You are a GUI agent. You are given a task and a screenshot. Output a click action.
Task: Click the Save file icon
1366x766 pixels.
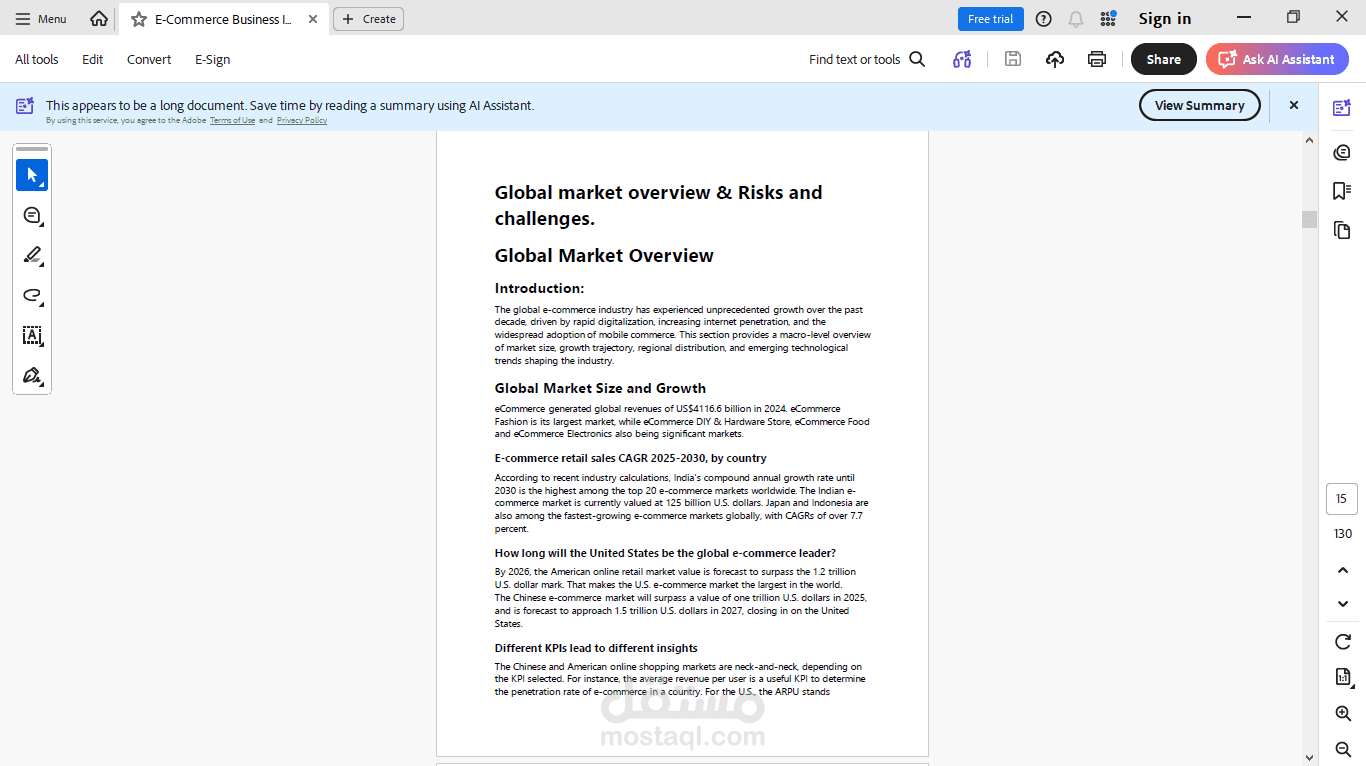pos(1013,59)
